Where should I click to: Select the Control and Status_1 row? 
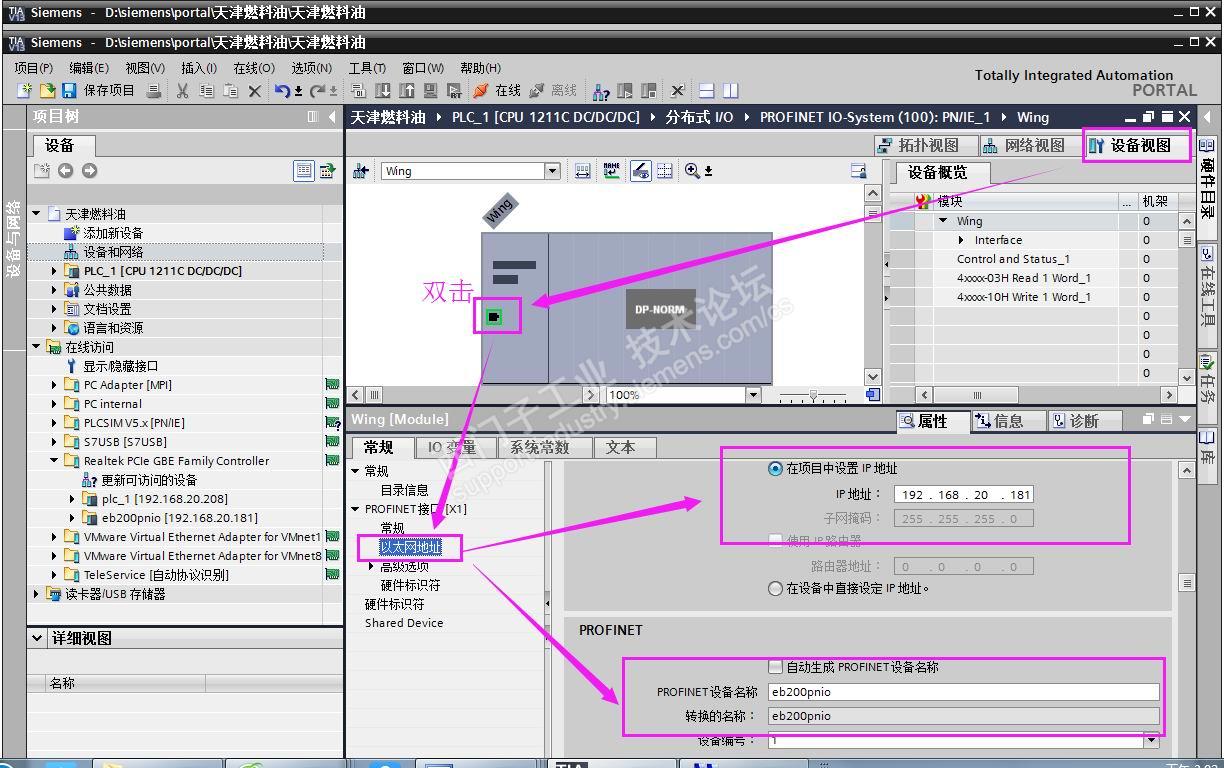pos(1013,259)
